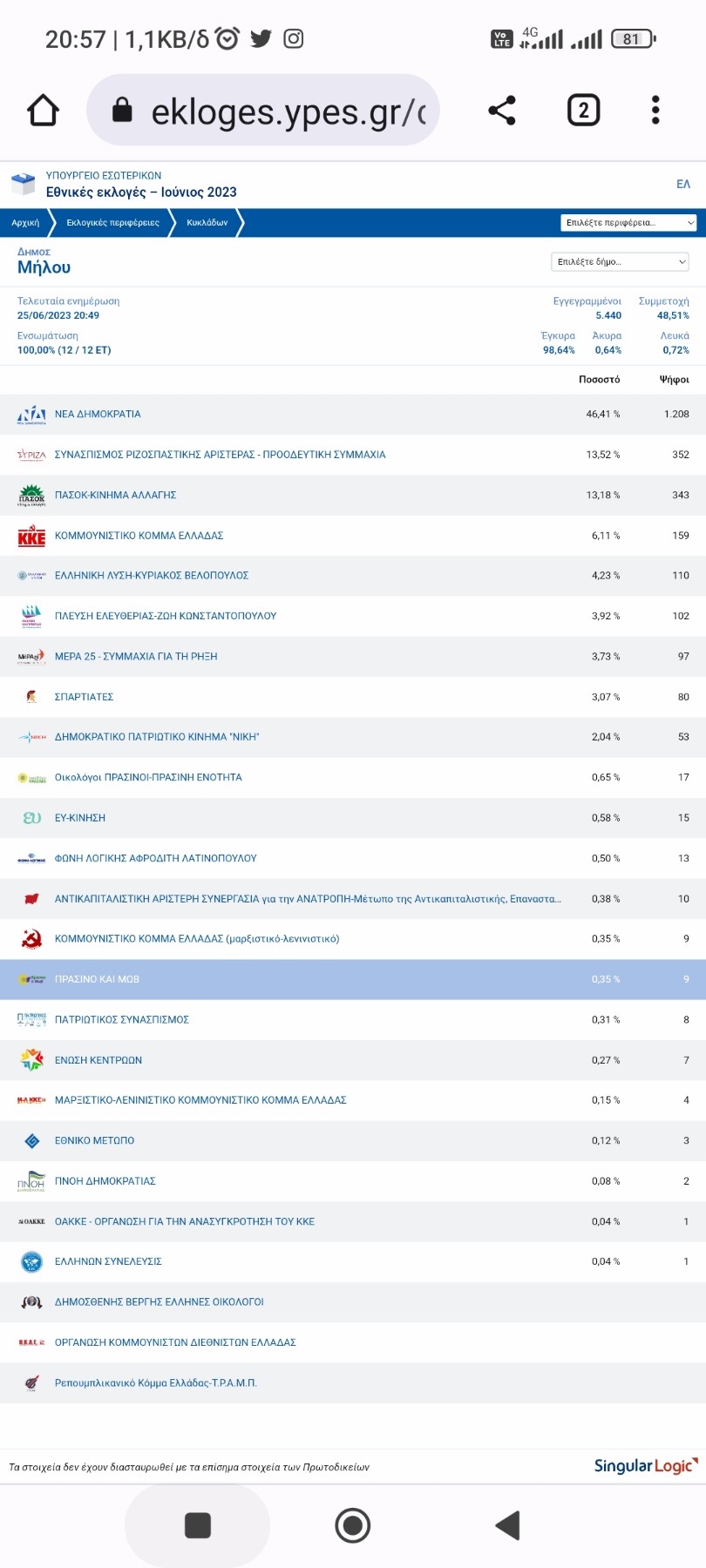Tap the browser home icon

43,111
